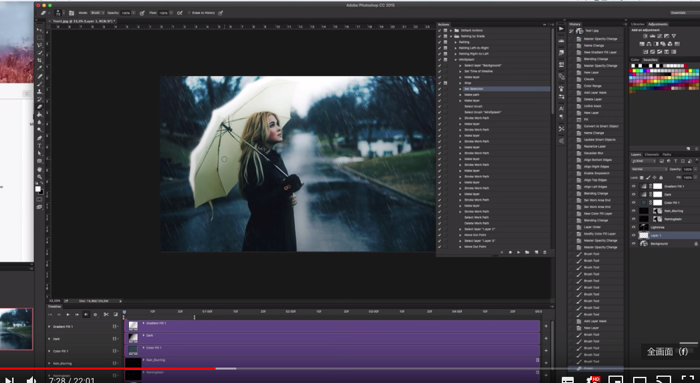Open eraser Mode dropdown

[97, 13]
